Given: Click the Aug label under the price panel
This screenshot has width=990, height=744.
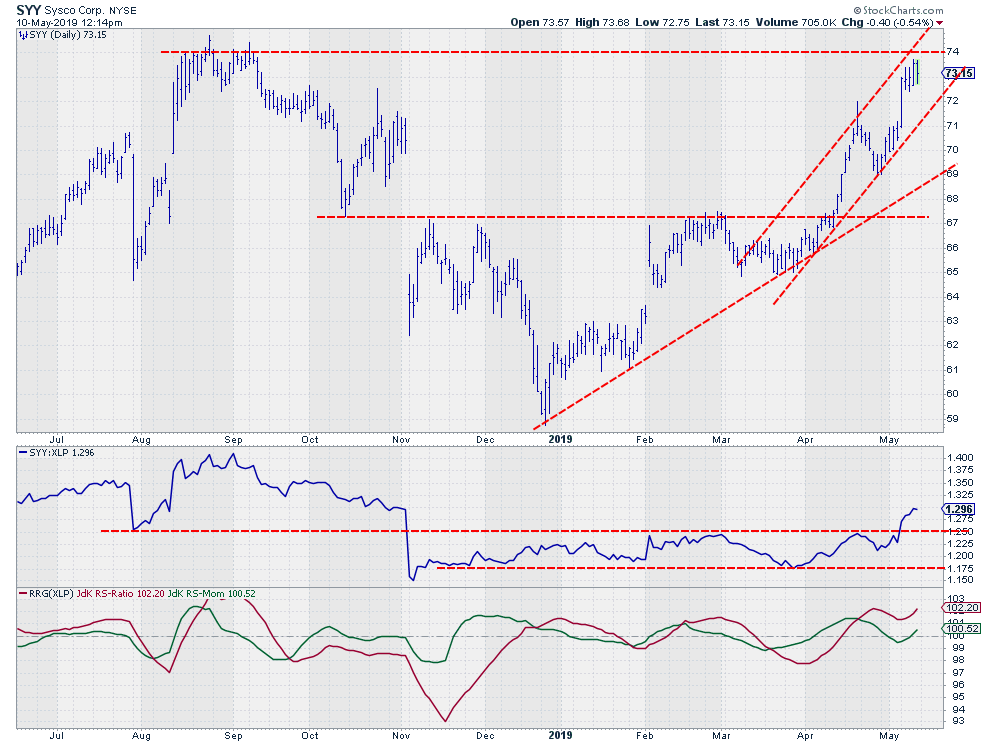Looking at the screenshot, I should 141,440.
